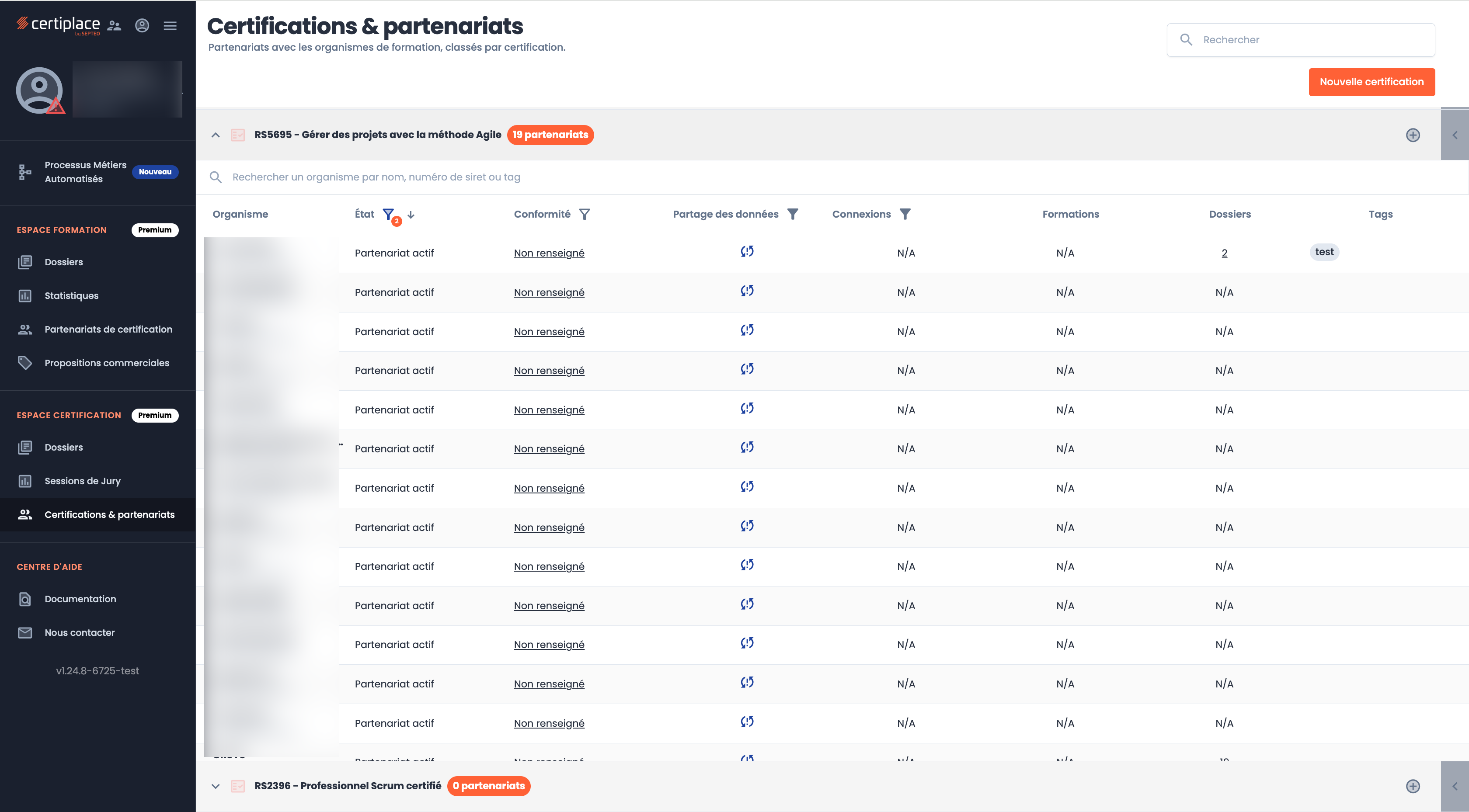Toggle descending sort on the État column
The height and width of the screenshot is (812, 1469).
point(412,215)
